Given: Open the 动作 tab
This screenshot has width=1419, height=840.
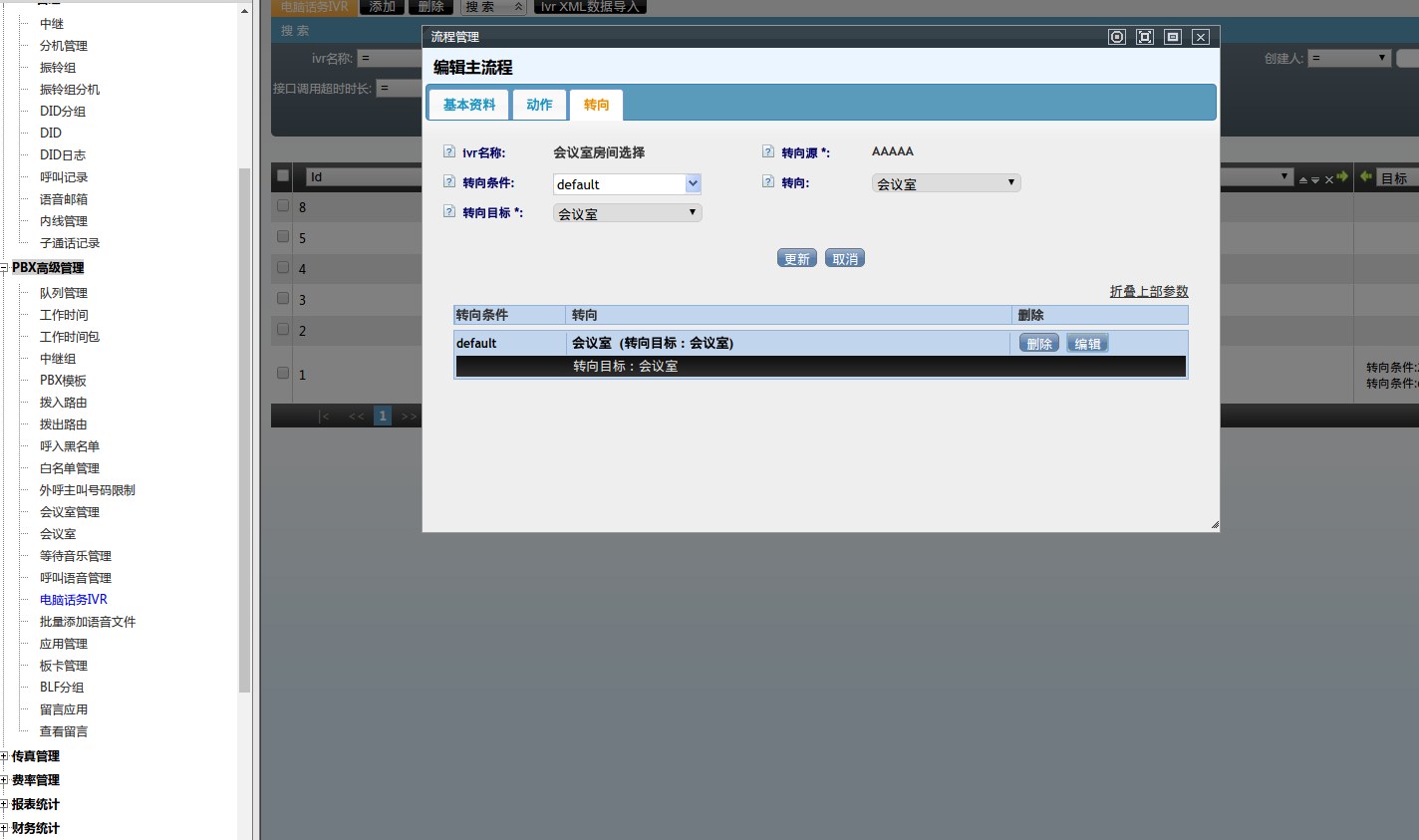Looking at the screenshot, I should point(539,105).
